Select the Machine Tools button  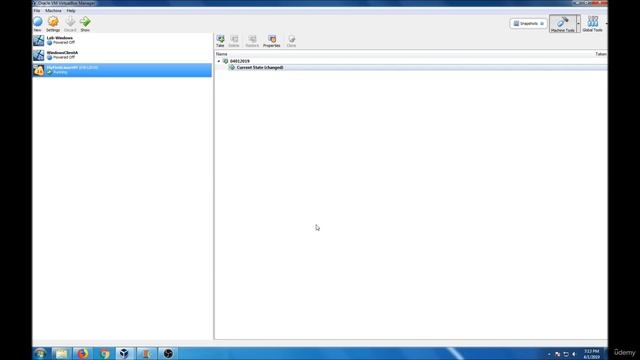pos(563,24)
